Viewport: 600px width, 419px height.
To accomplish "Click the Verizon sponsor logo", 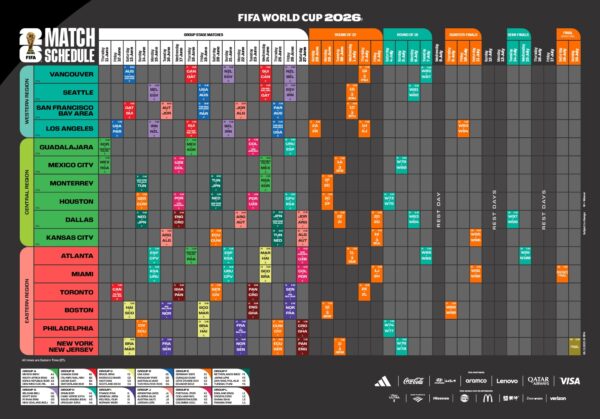I will (x=558, y=399).
